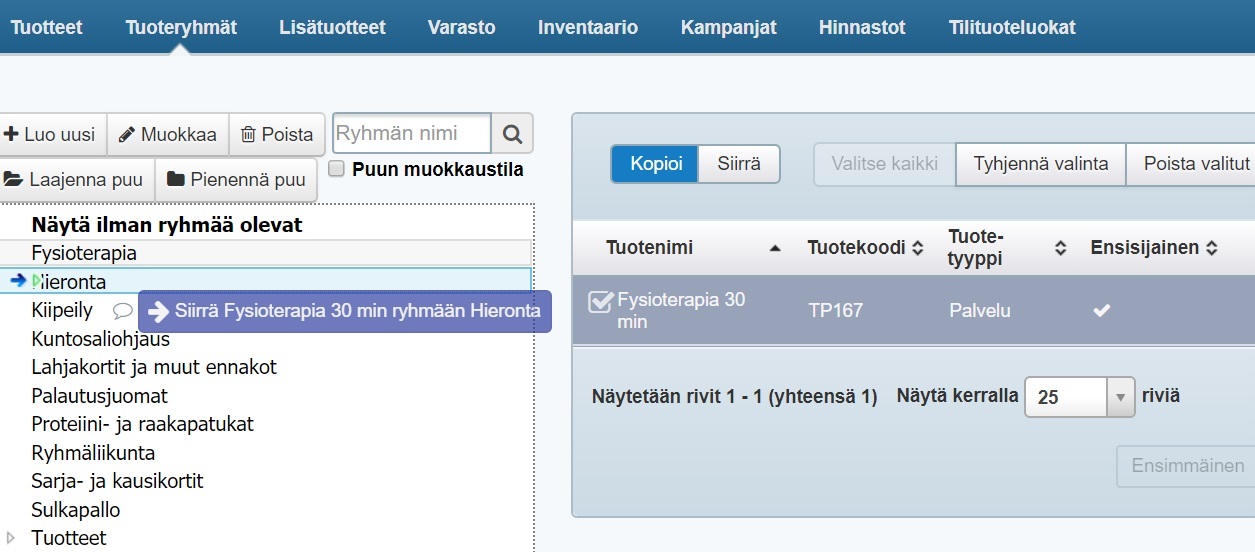Click the Luo uusi button

[50, 134]
